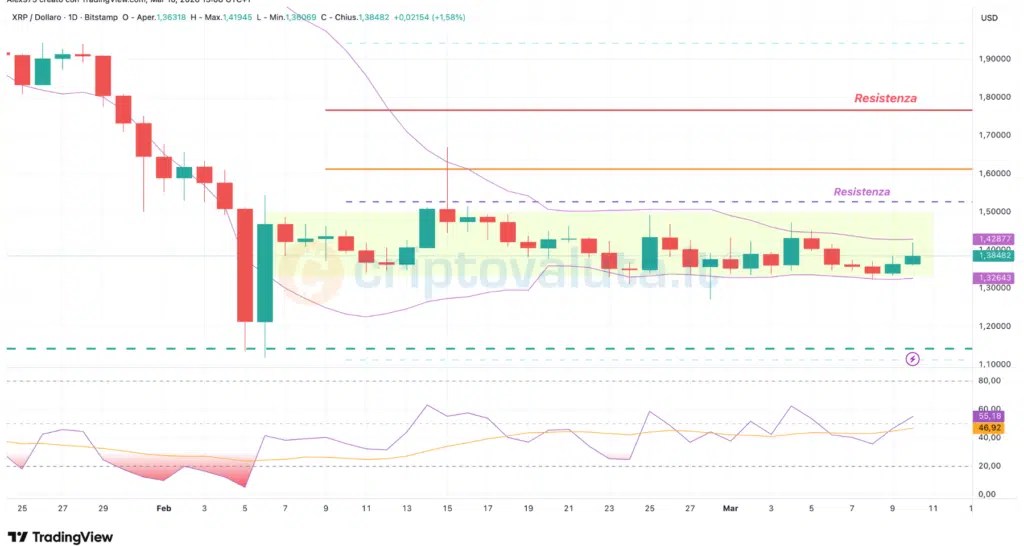Select the red Resistenza label
Image resolution: width=1024 pixels, height=546 pixels.
886,98
